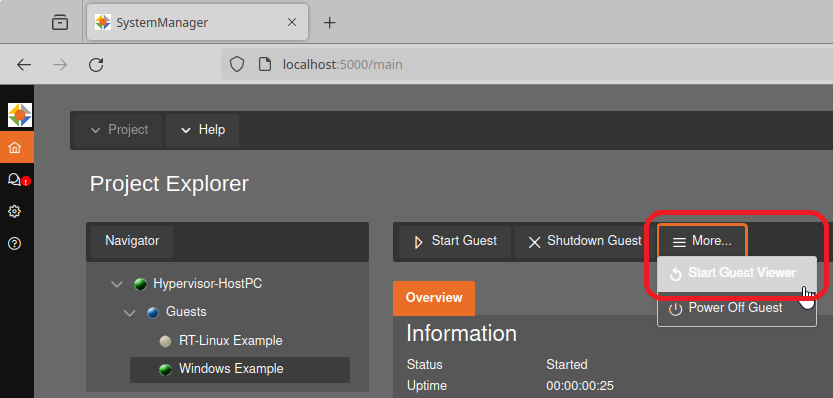
Task: Open the help question mark sidebar icon
Action: pyautogui.click(x=14, y=244)
